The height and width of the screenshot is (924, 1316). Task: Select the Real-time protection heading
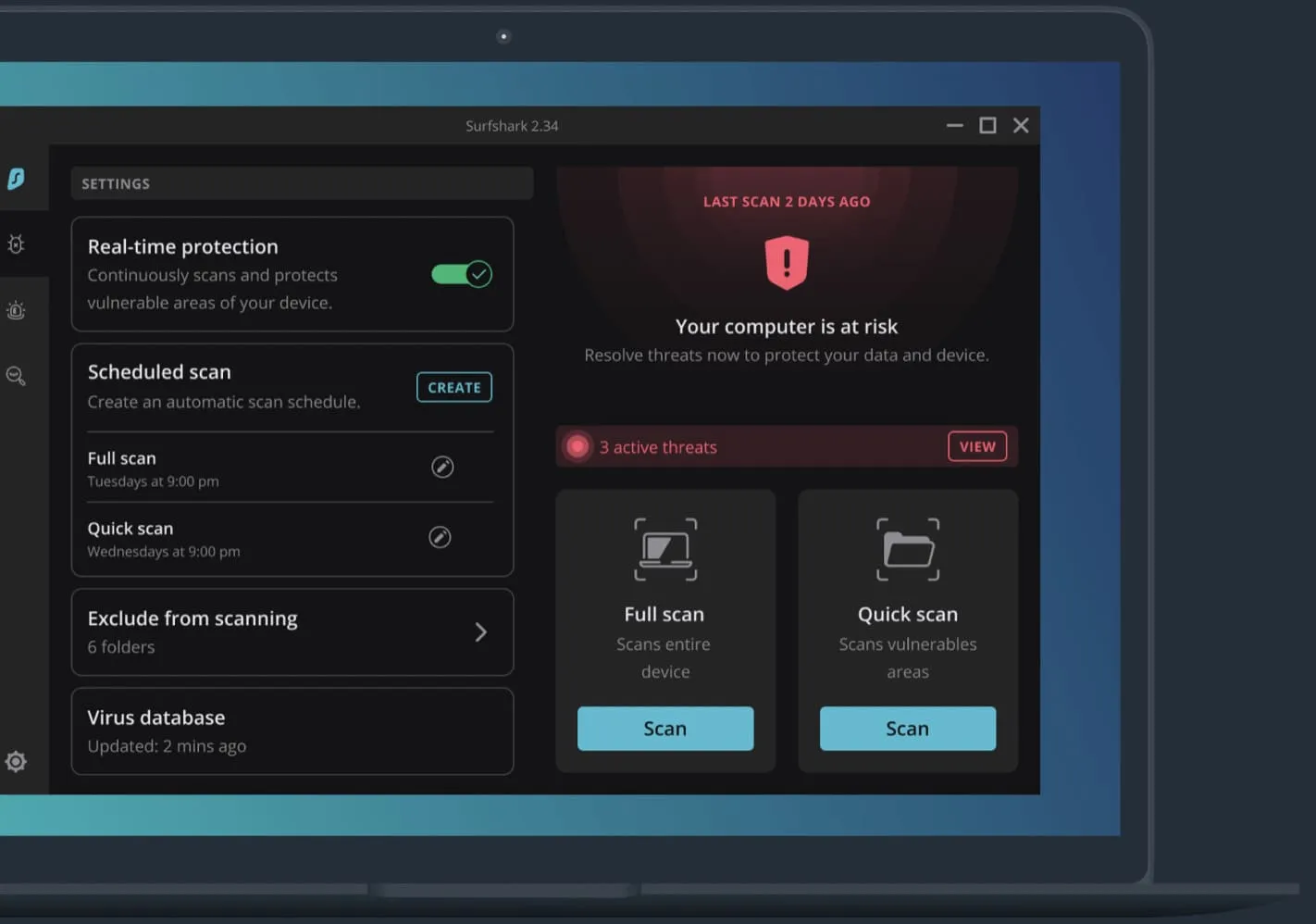click(x=183, y=247)
